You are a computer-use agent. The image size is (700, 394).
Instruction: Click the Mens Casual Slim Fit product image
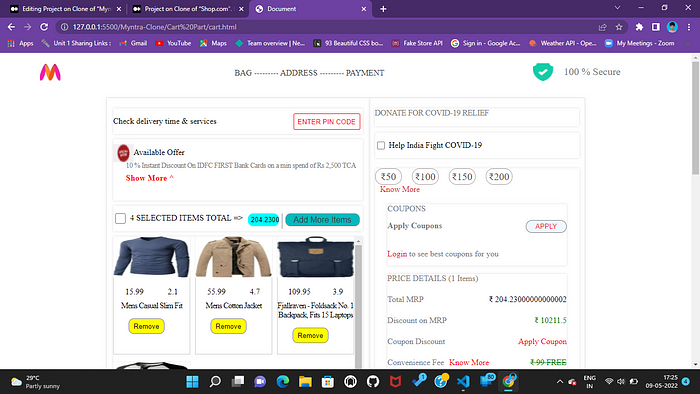click(x=151, y=257)
